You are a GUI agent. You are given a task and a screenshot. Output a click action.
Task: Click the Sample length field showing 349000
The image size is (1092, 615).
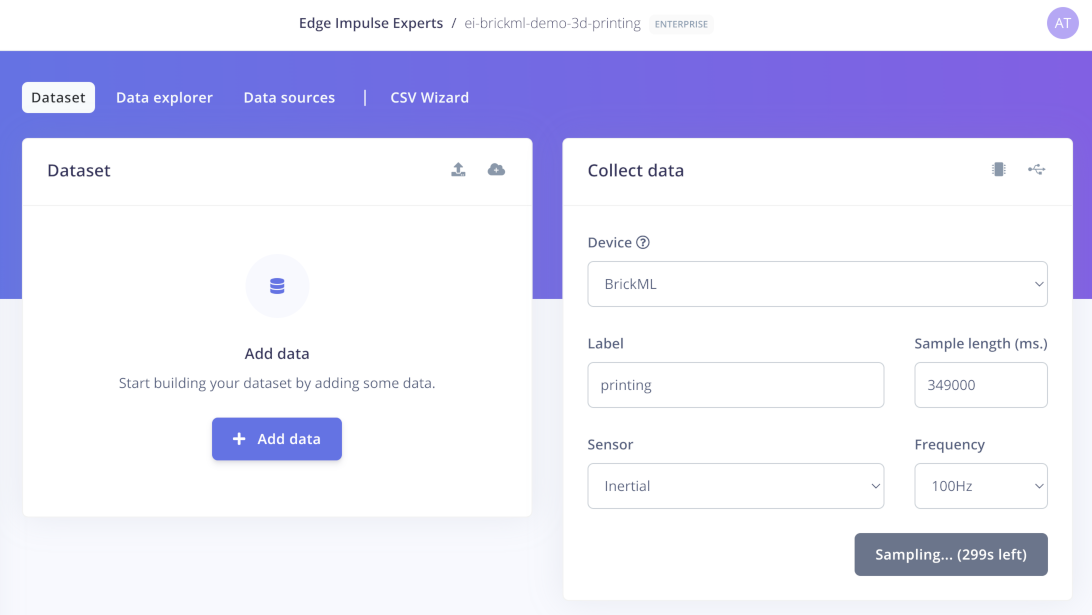pos(981,385)
